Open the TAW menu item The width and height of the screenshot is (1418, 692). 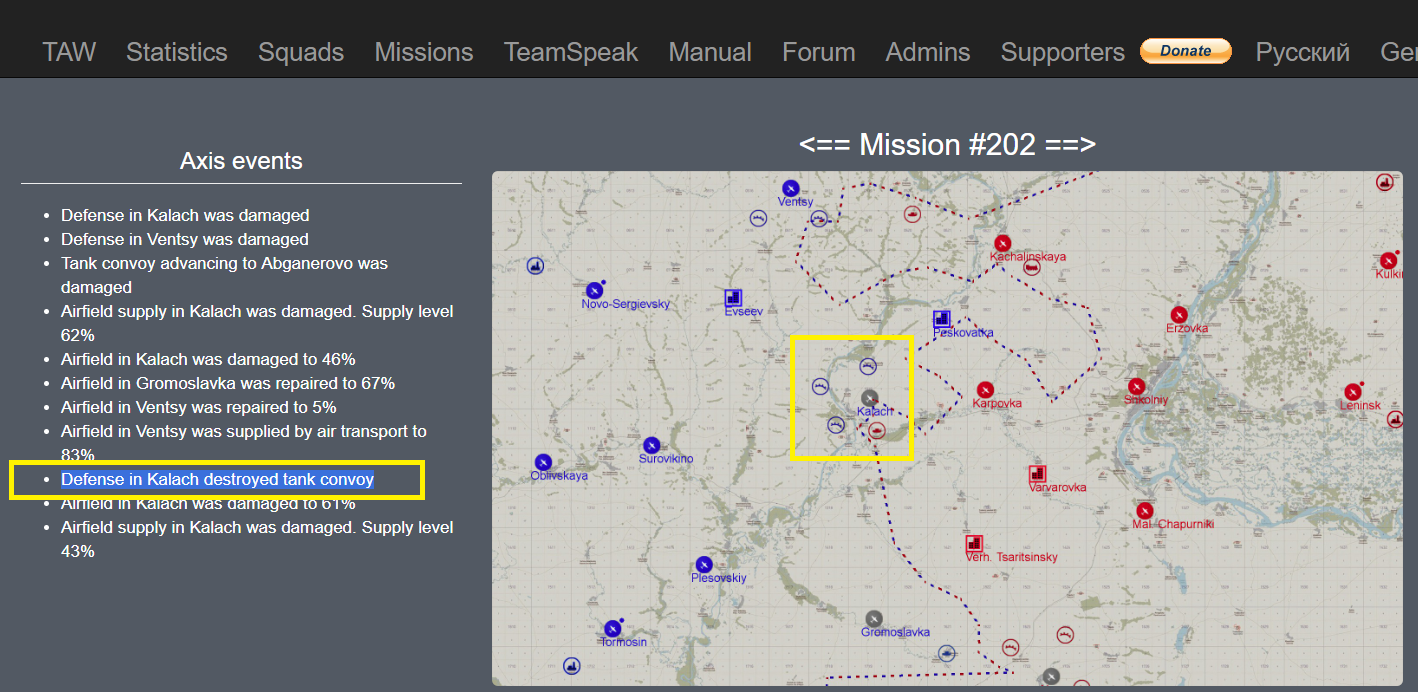click(x=69, y=52)
